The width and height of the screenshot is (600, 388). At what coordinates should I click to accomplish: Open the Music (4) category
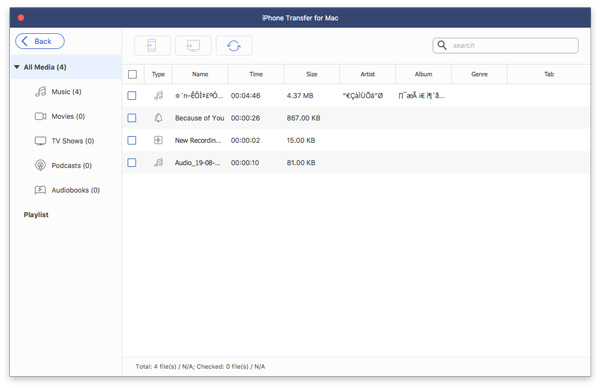point(66,91)
